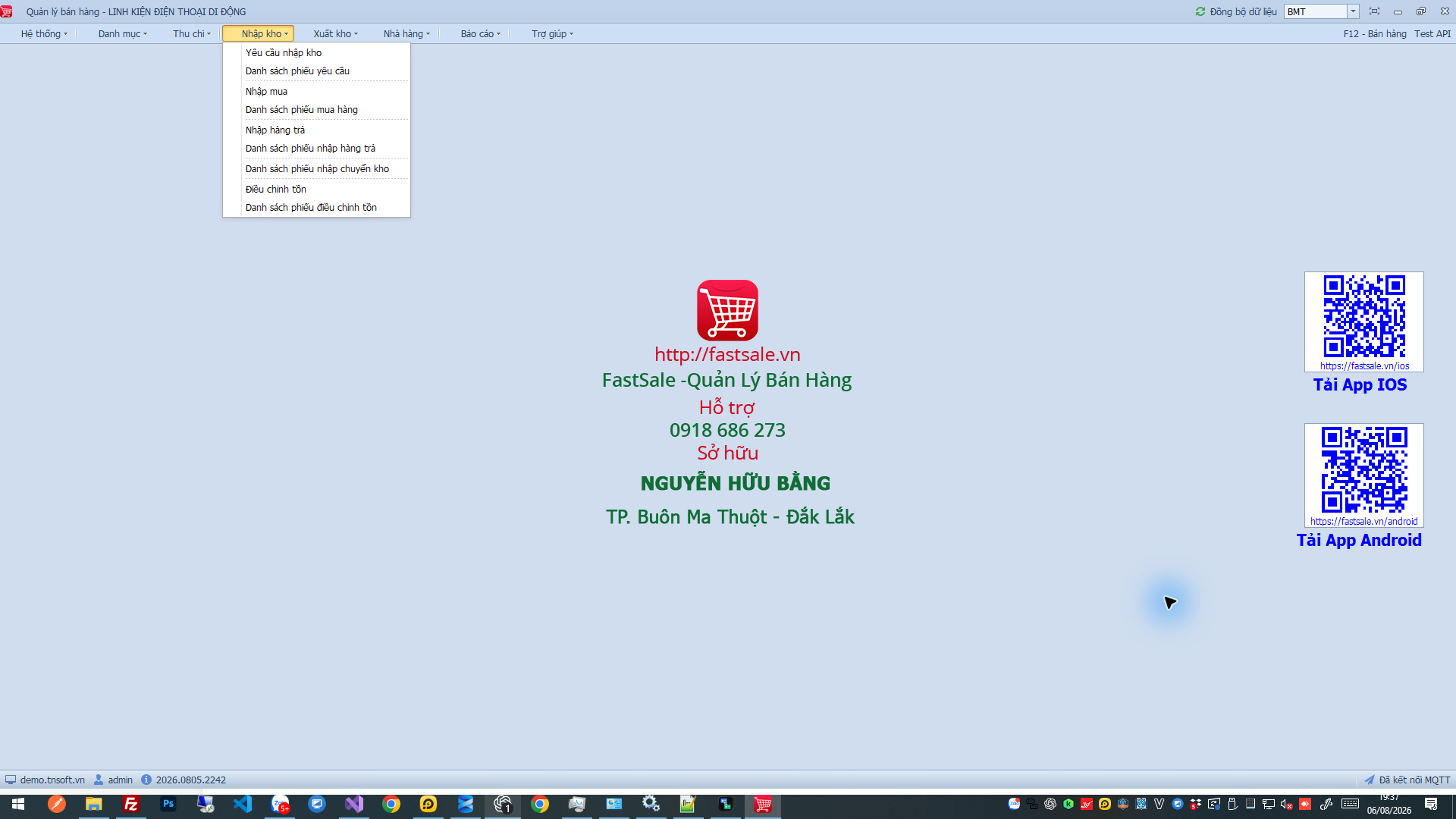Open Photoshop from the taskbar

point(168,804)
